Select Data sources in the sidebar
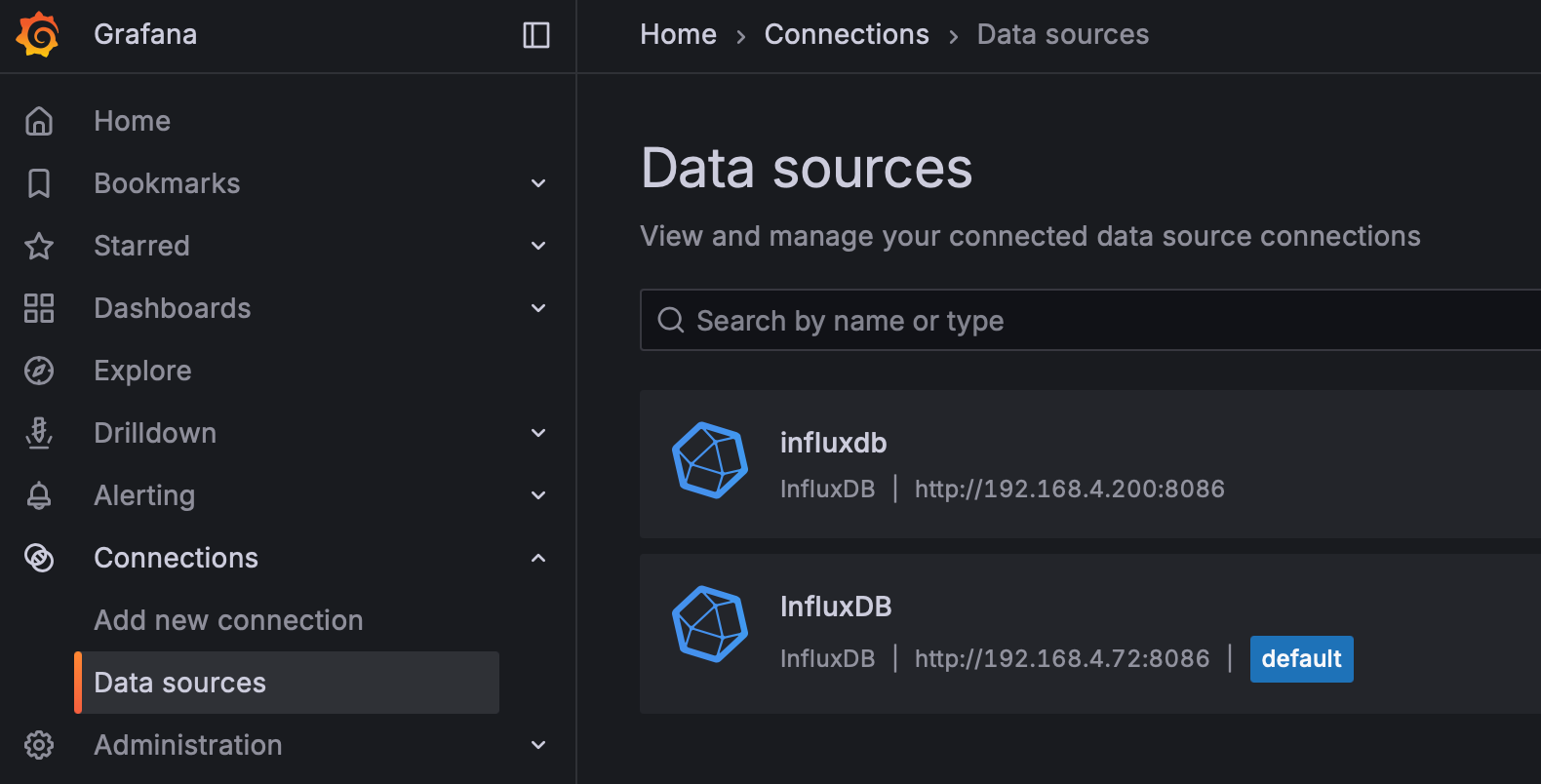 (180, 683)
